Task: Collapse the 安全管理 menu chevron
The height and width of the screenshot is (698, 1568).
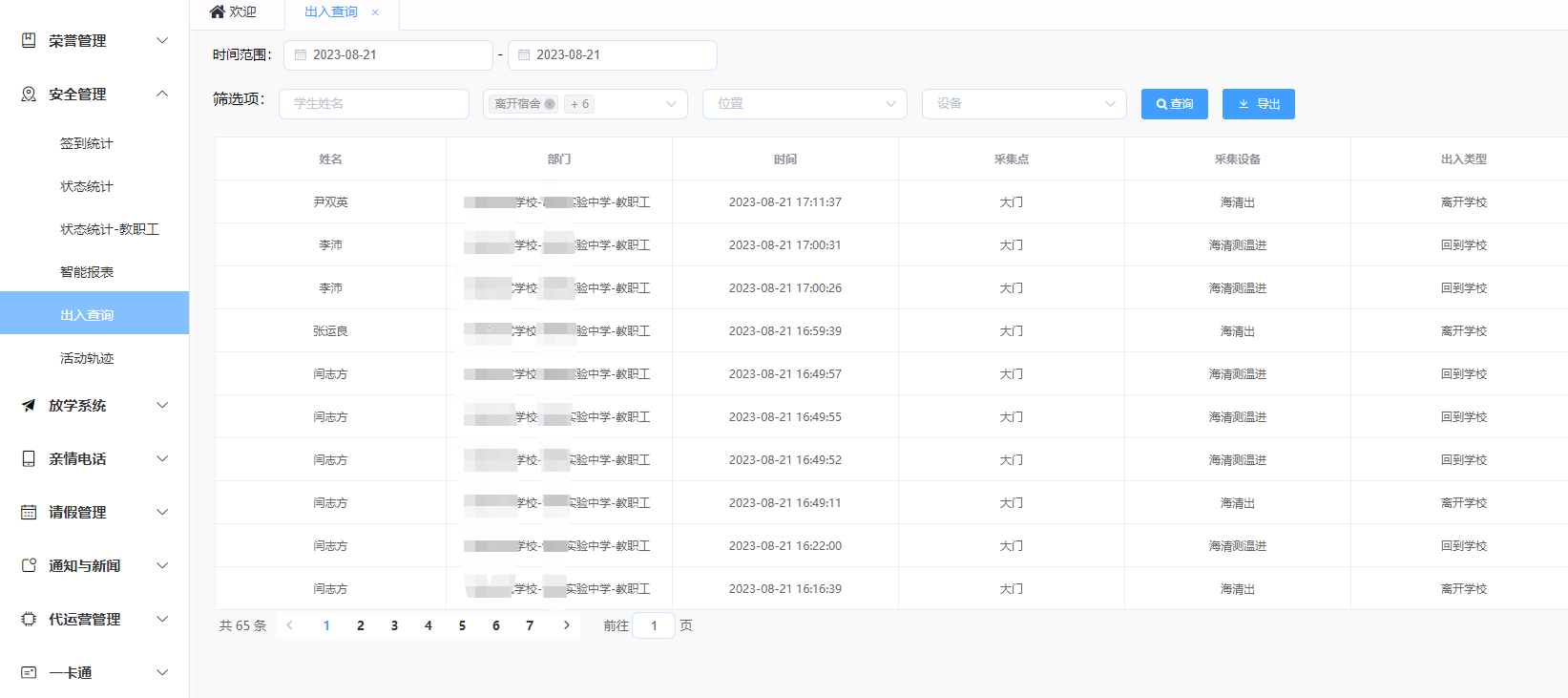Action: (162, 94)
